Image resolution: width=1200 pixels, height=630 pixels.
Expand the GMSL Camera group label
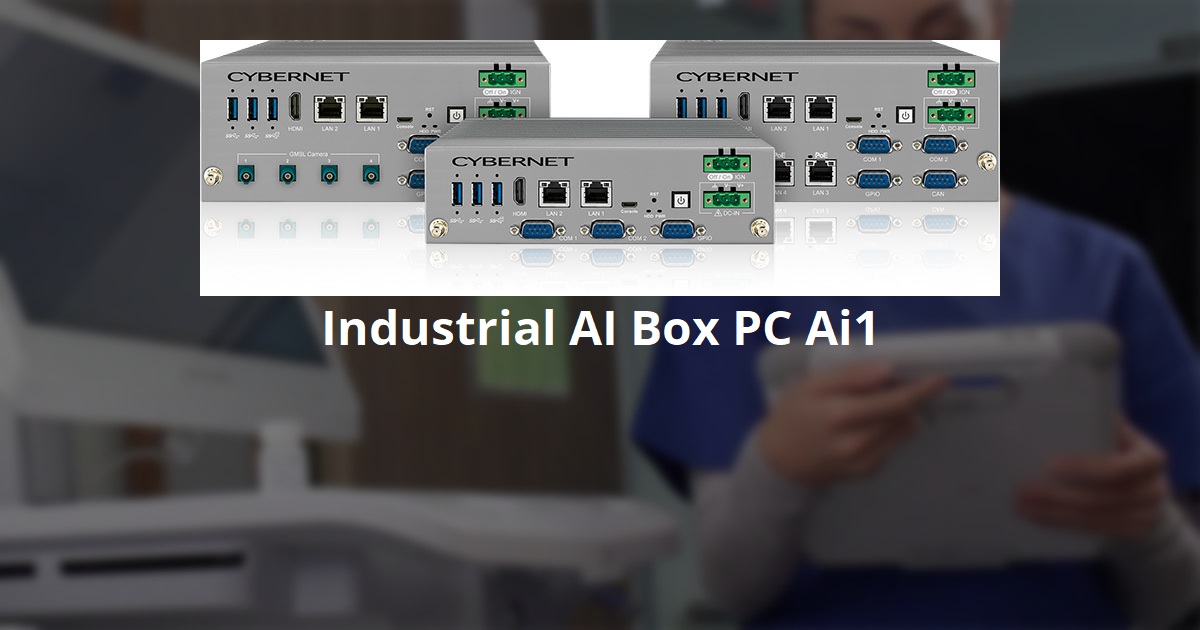click(310, 154)
